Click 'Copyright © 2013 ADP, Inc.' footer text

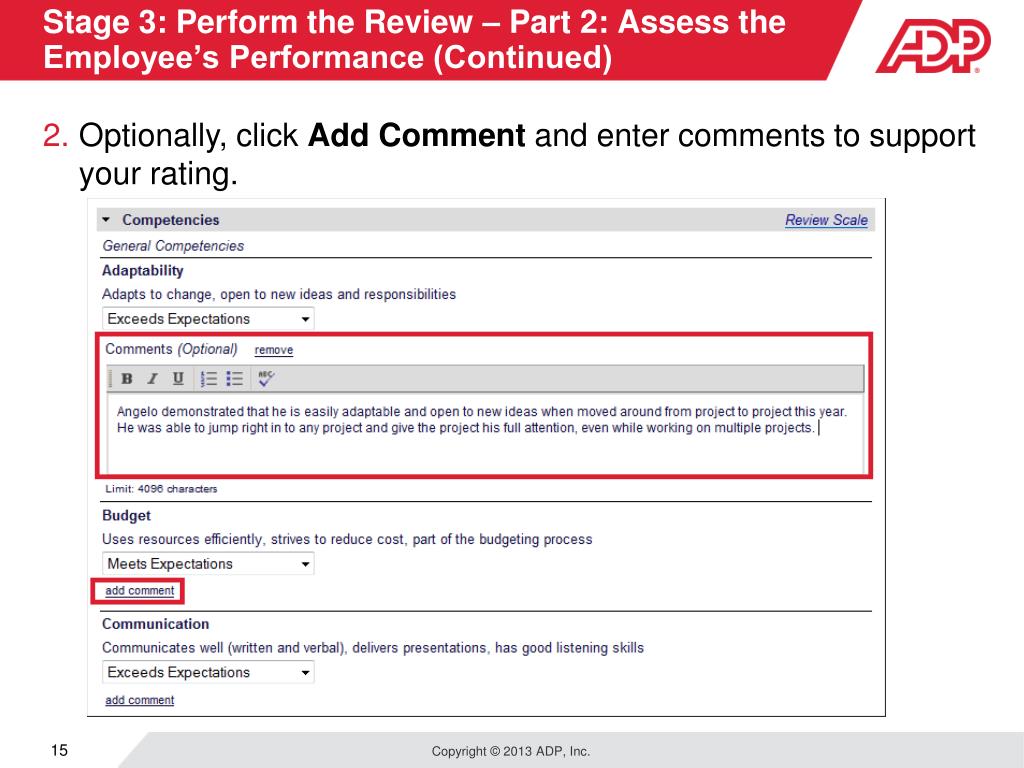click(x=511, y=751)
